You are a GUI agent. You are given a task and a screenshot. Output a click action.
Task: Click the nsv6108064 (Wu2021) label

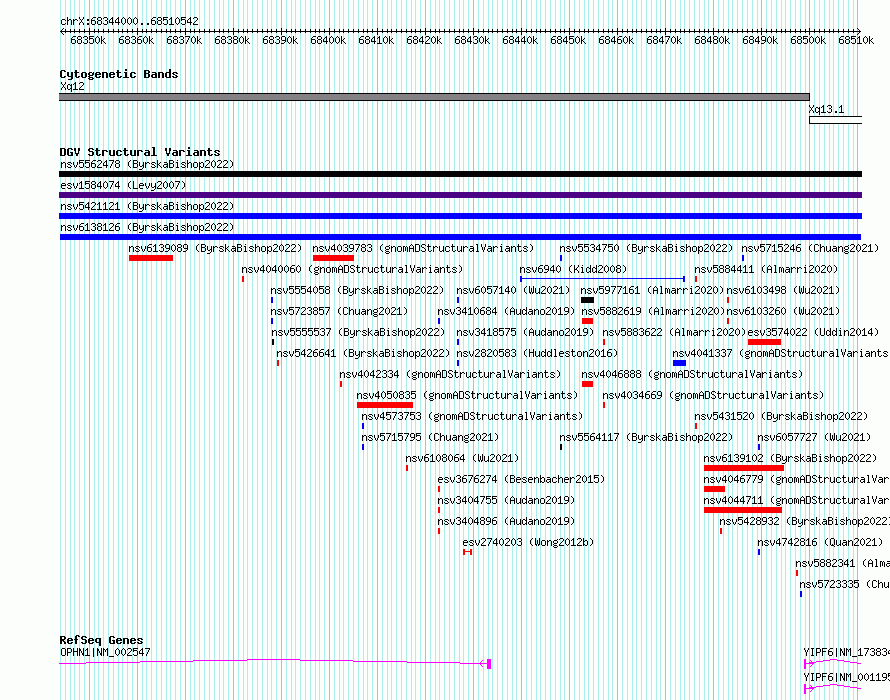(x=463, y=459)
